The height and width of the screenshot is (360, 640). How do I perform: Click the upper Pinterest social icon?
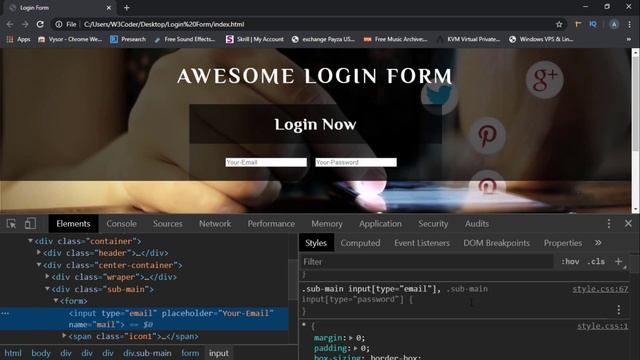point(487,135)
